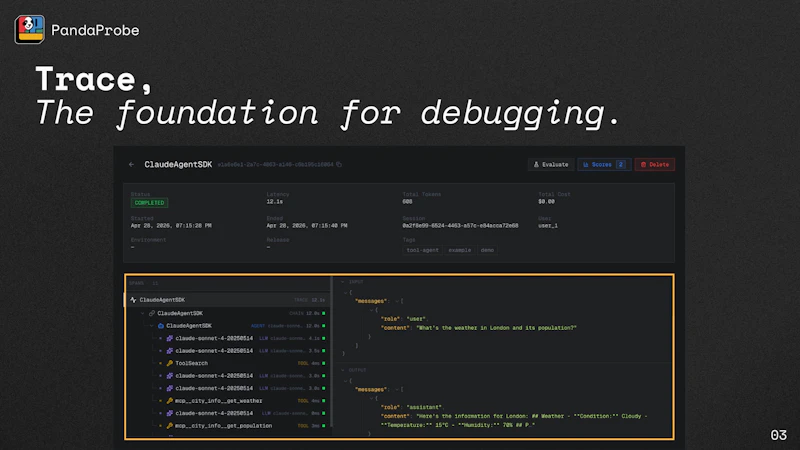This screenshot has height=450, width=800.
Task: Copy the trace ID with the copy icon
Action: (x=339, y=164)
